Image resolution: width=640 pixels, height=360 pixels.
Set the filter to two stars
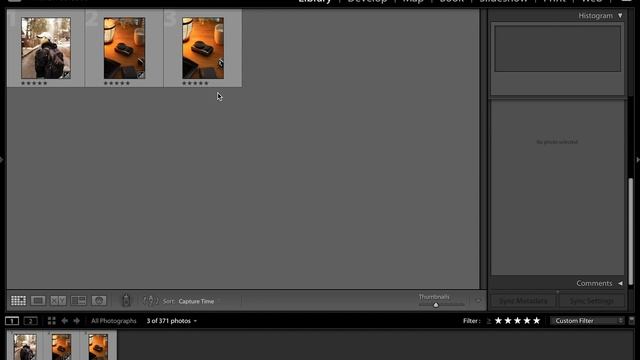coord(508,321)
